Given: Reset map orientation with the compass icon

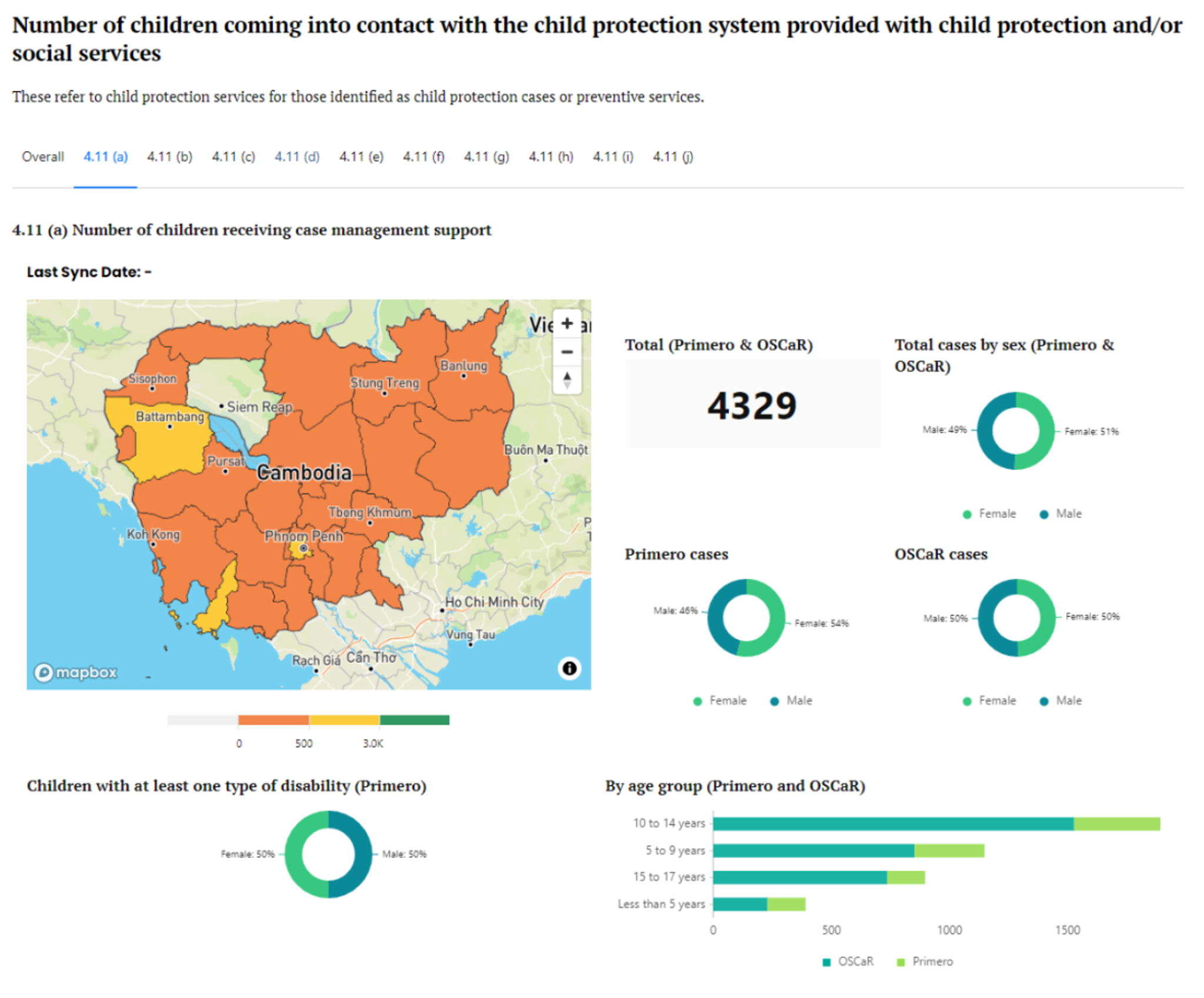Looking at the screenshot, I should coord(567,379).
